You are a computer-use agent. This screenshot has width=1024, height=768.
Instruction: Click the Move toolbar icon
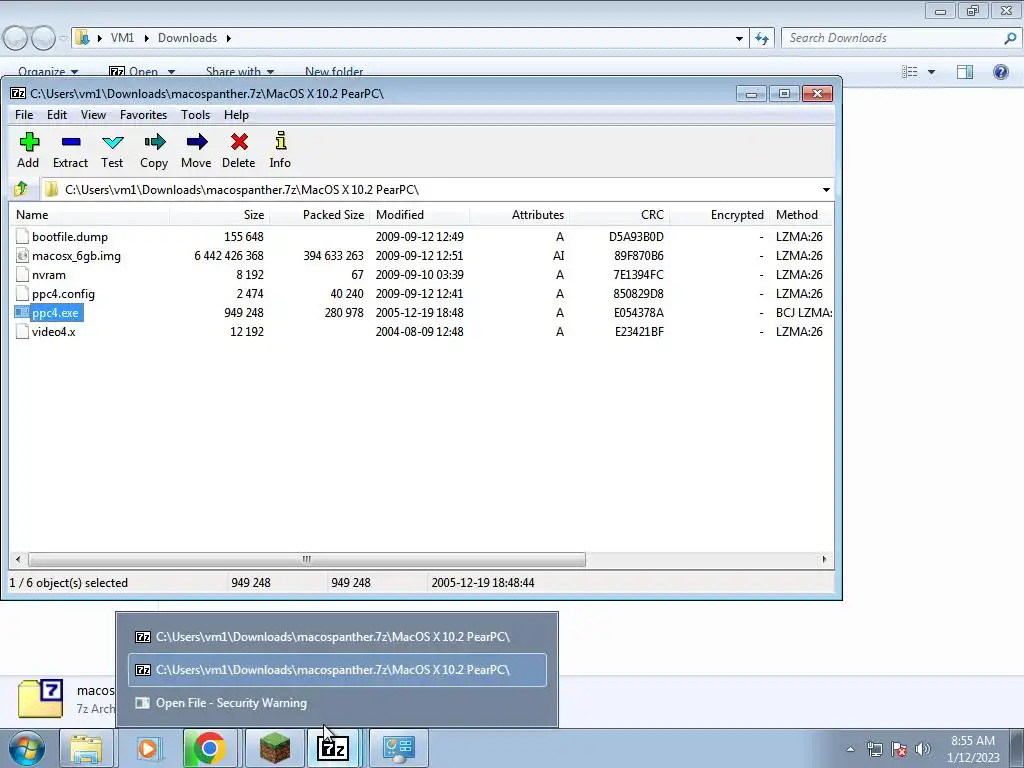pos(197,142)
